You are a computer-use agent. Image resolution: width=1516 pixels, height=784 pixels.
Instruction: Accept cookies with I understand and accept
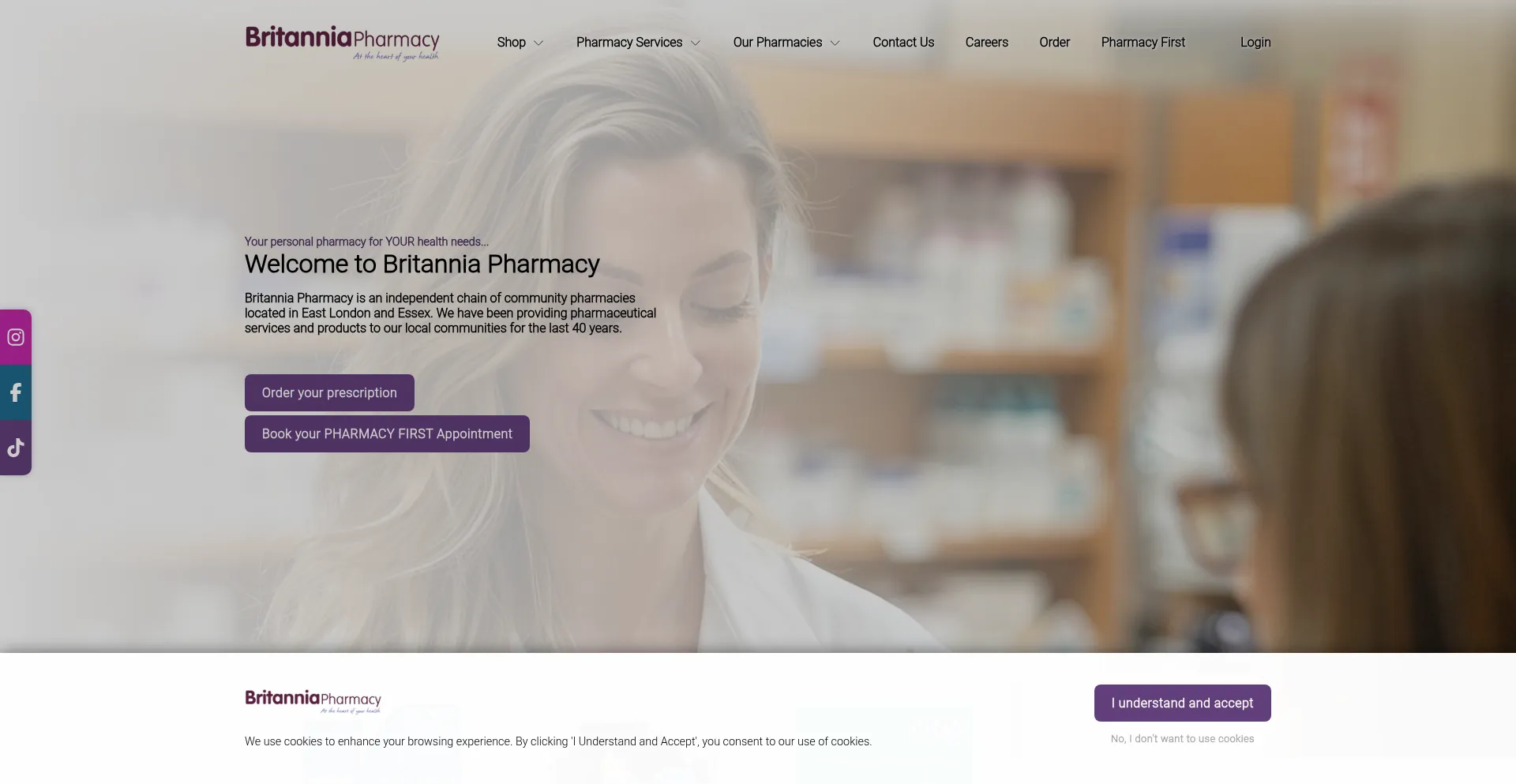tap(1182, 703)
